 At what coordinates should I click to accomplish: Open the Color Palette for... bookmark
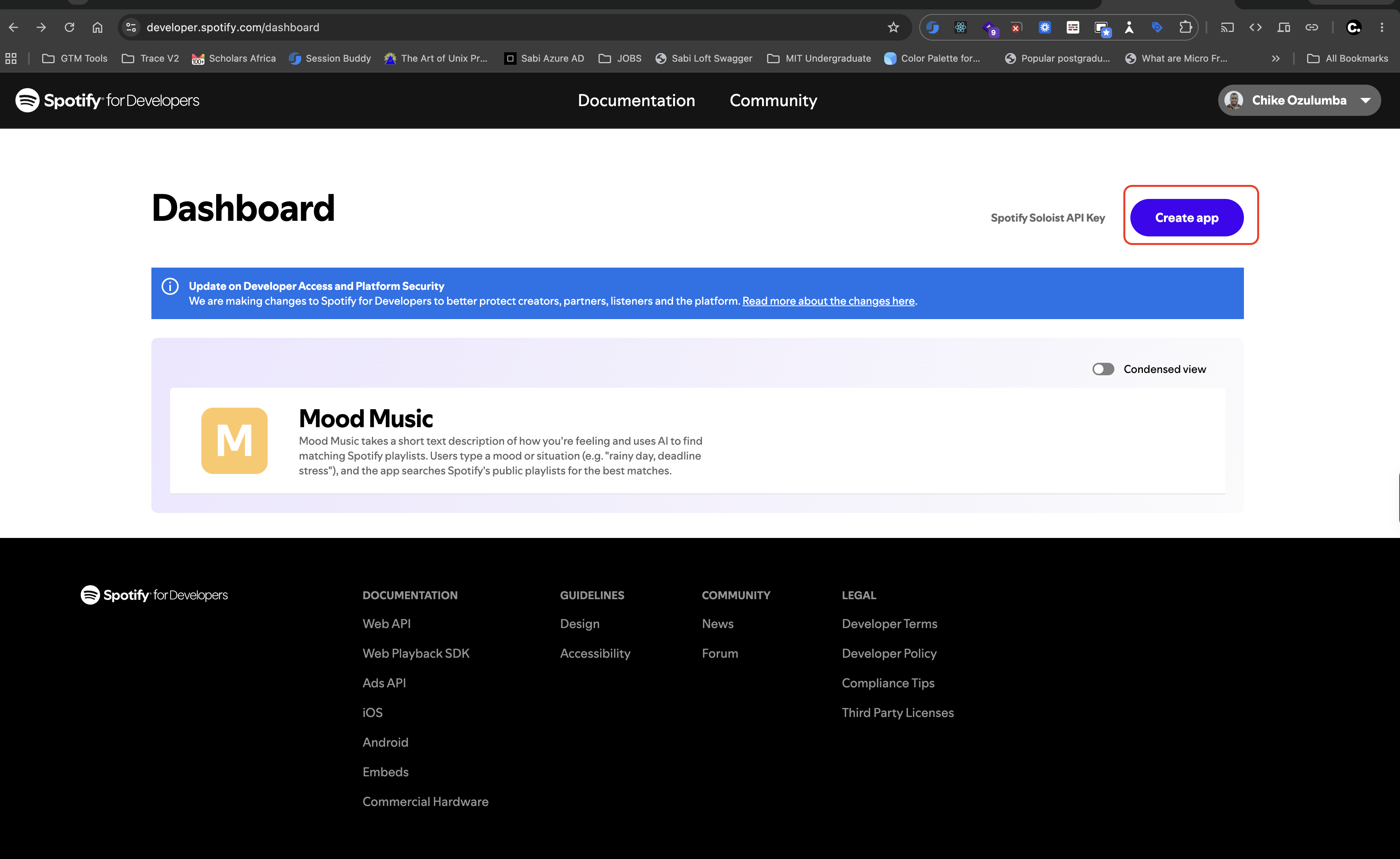pyautogui.click(x=932, y=59)
